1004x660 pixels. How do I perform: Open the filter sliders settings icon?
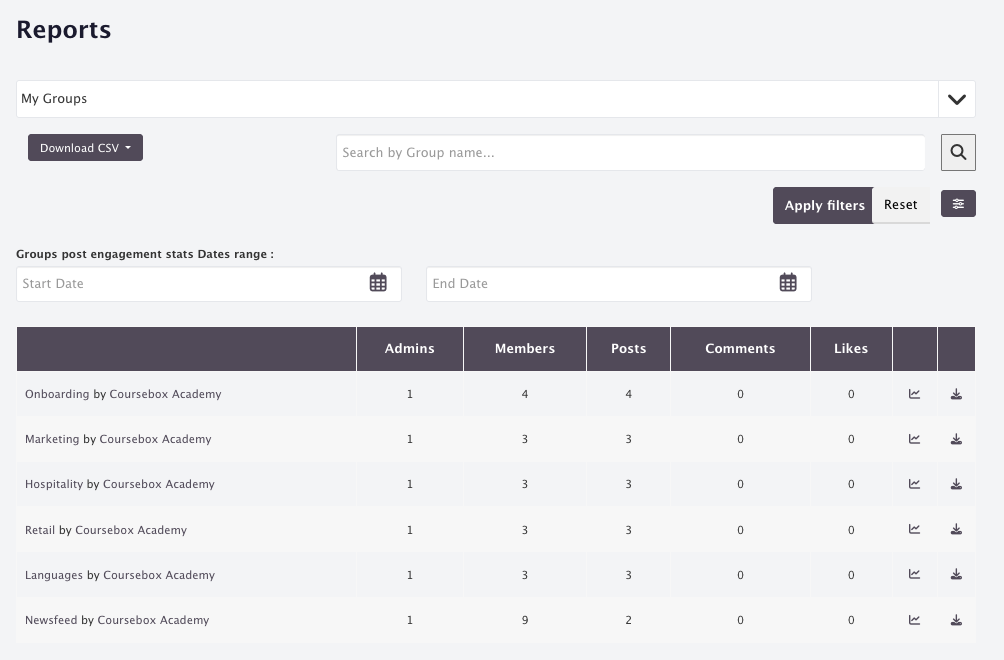pyautogui.click(x=958, y=204)
